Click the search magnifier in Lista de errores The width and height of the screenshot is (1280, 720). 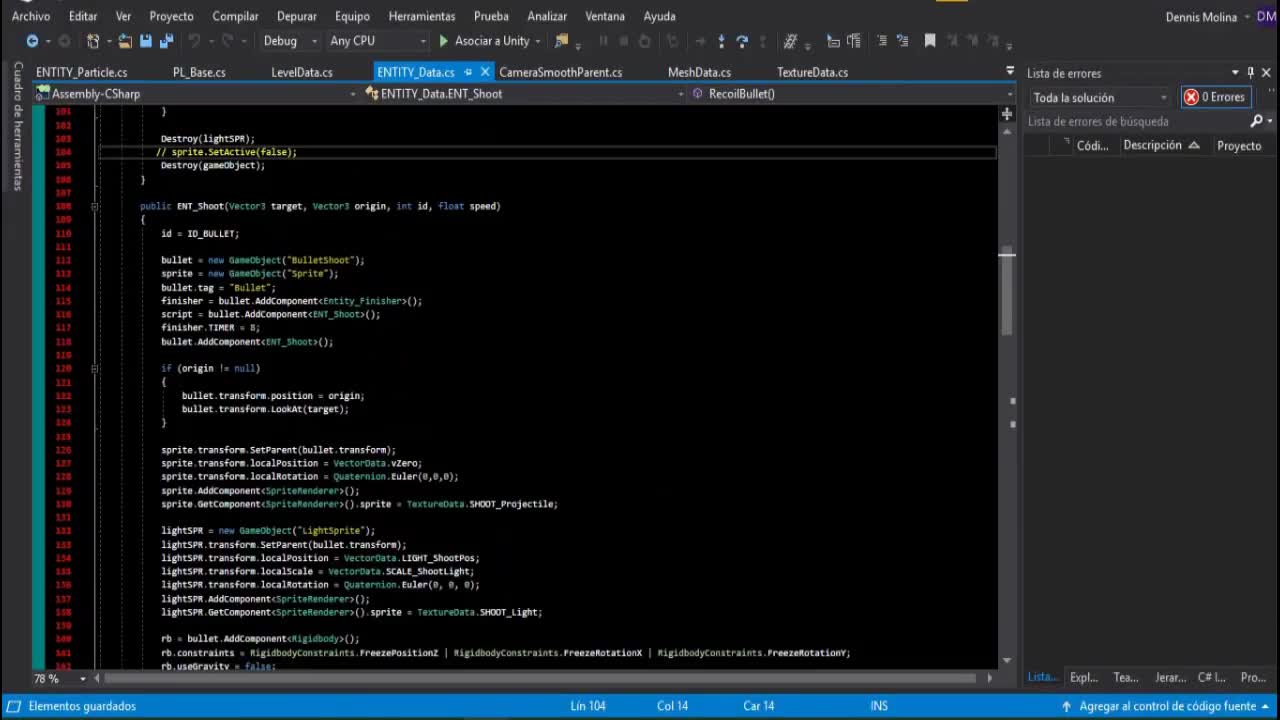point(1258,119)
